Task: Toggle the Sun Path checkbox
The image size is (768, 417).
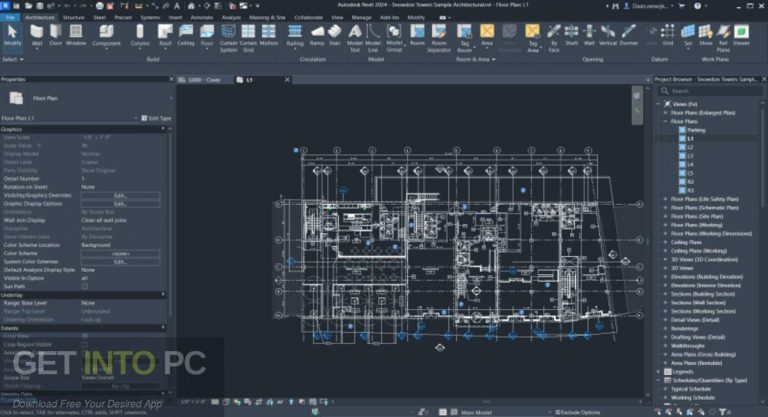Action: point(85,286)
